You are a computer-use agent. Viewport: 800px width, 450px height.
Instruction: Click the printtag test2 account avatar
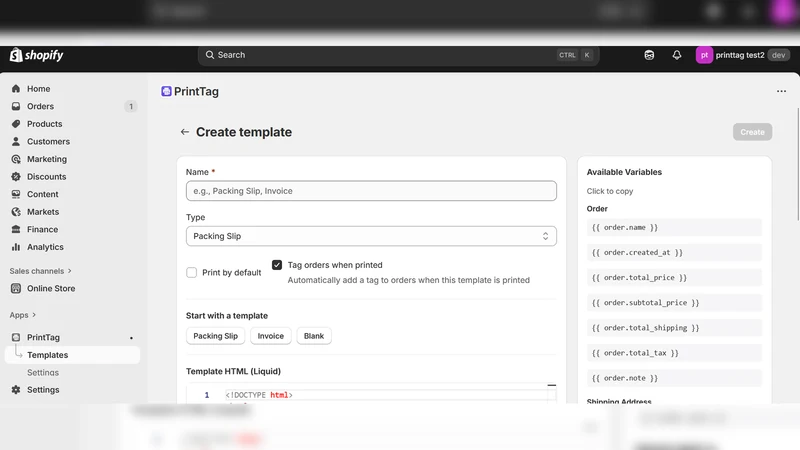pos(704,55)
